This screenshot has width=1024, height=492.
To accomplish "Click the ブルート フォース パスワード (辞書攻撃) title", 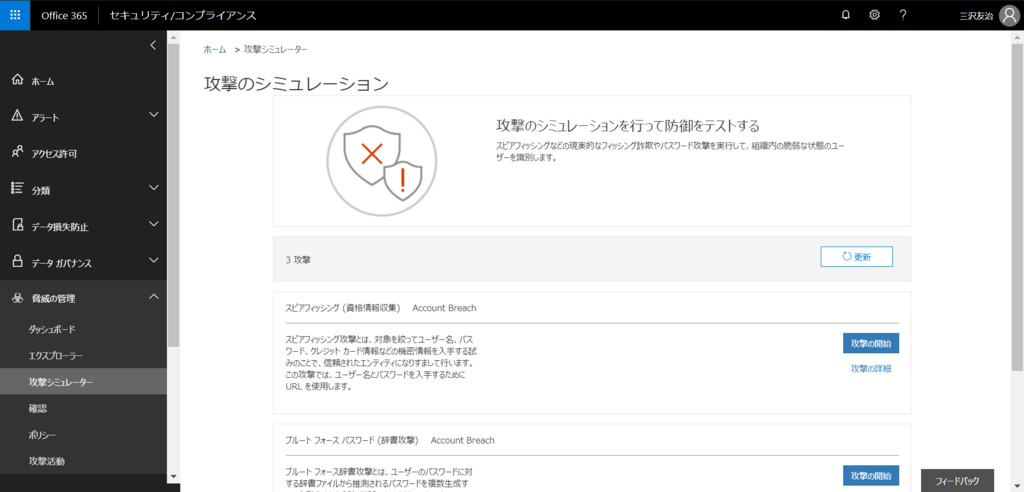I will tap(352, 440).
